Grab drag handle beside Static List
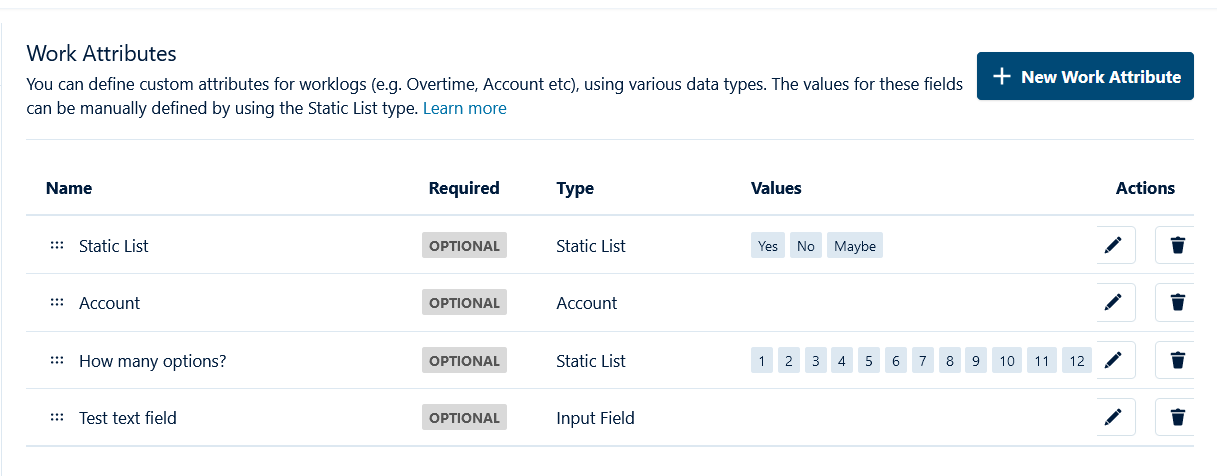This screenshot has height=476, width=1217. pos(57,245)
